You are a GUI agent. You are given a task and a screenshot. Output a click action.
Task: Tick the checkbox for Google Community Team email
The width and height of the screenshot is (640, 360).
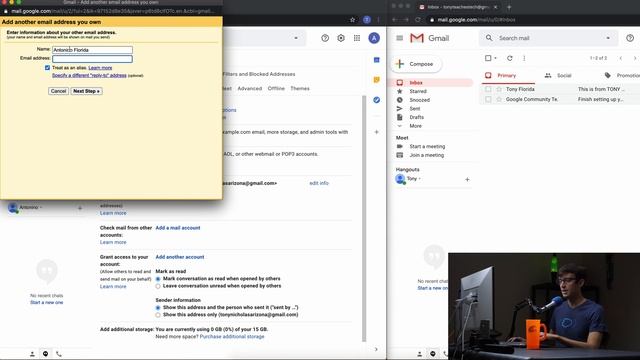point(488,99)
